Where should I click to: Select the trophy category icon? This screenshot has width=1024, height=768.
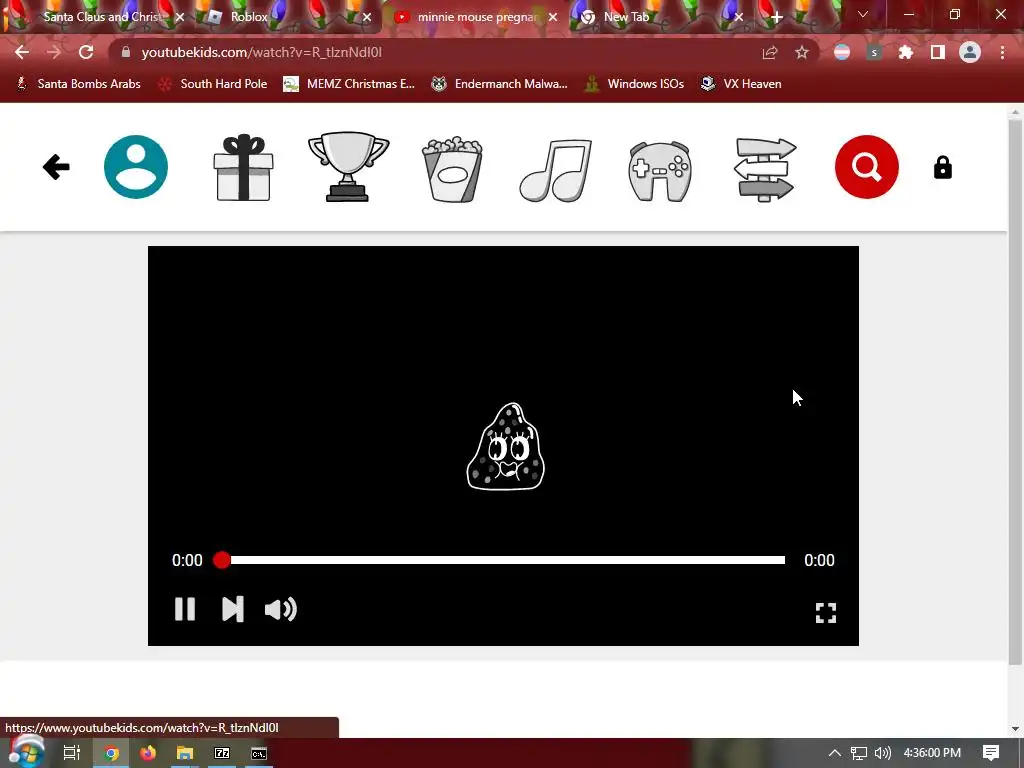(x=348, y=167)
